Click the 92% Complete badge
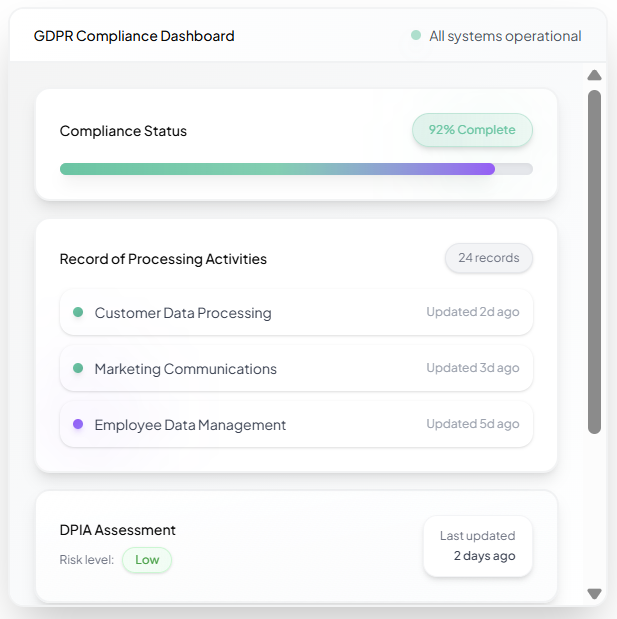This screenshot has height=619, width=617. [x=472, y=130]
